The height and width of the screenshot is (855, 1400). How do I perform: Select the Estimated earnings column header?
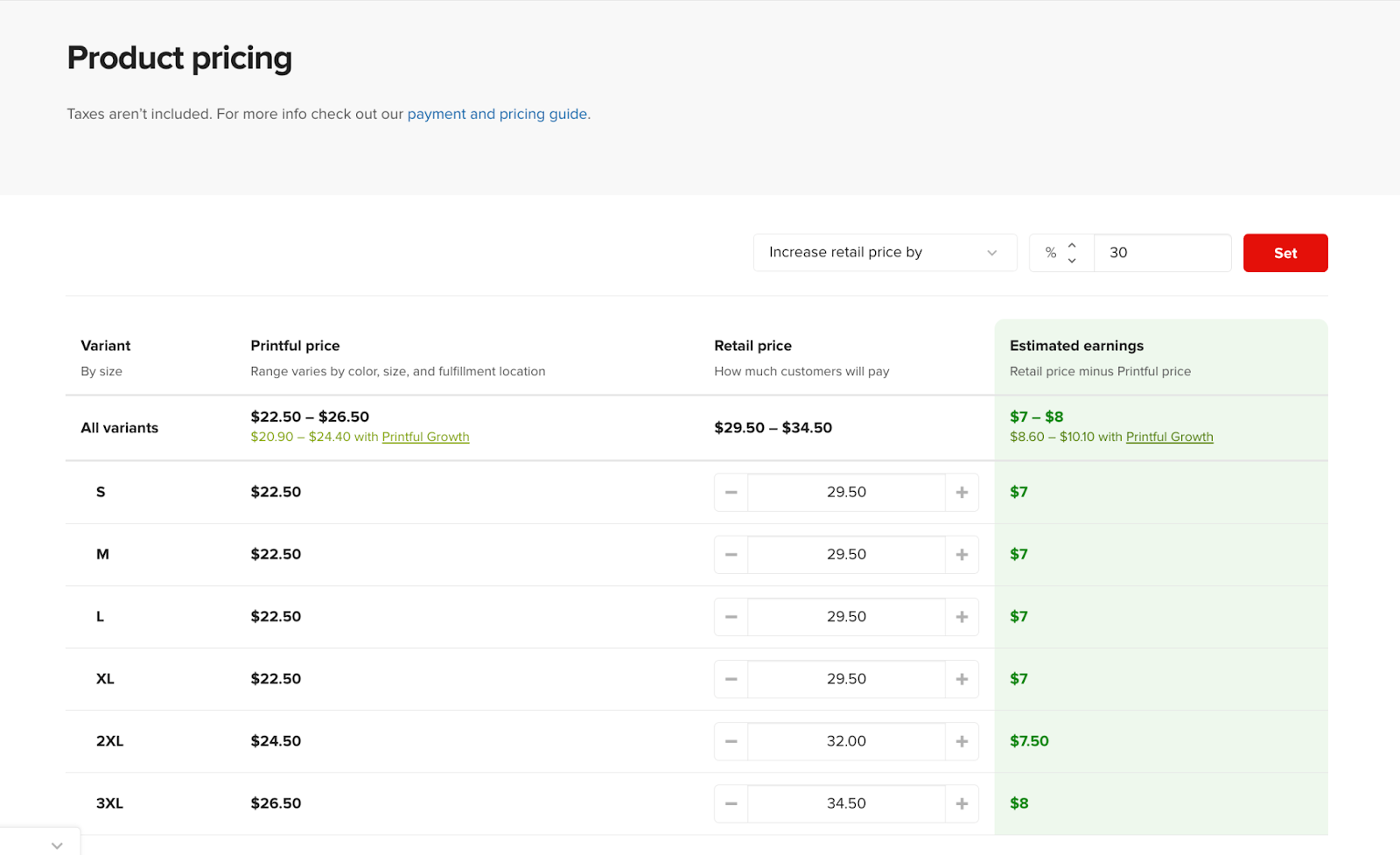[1076, 346]
